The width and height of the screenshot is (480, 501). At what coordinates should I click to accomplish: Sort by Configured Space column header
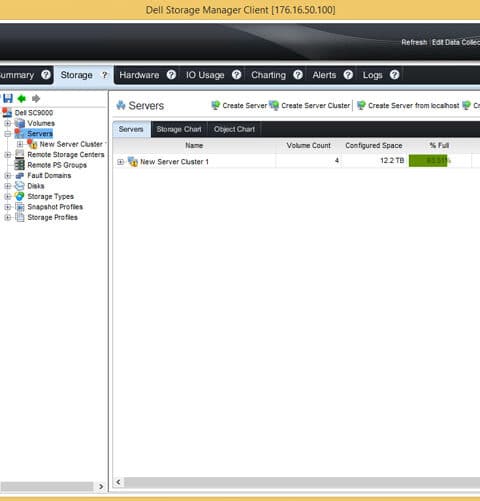(374, 145)
